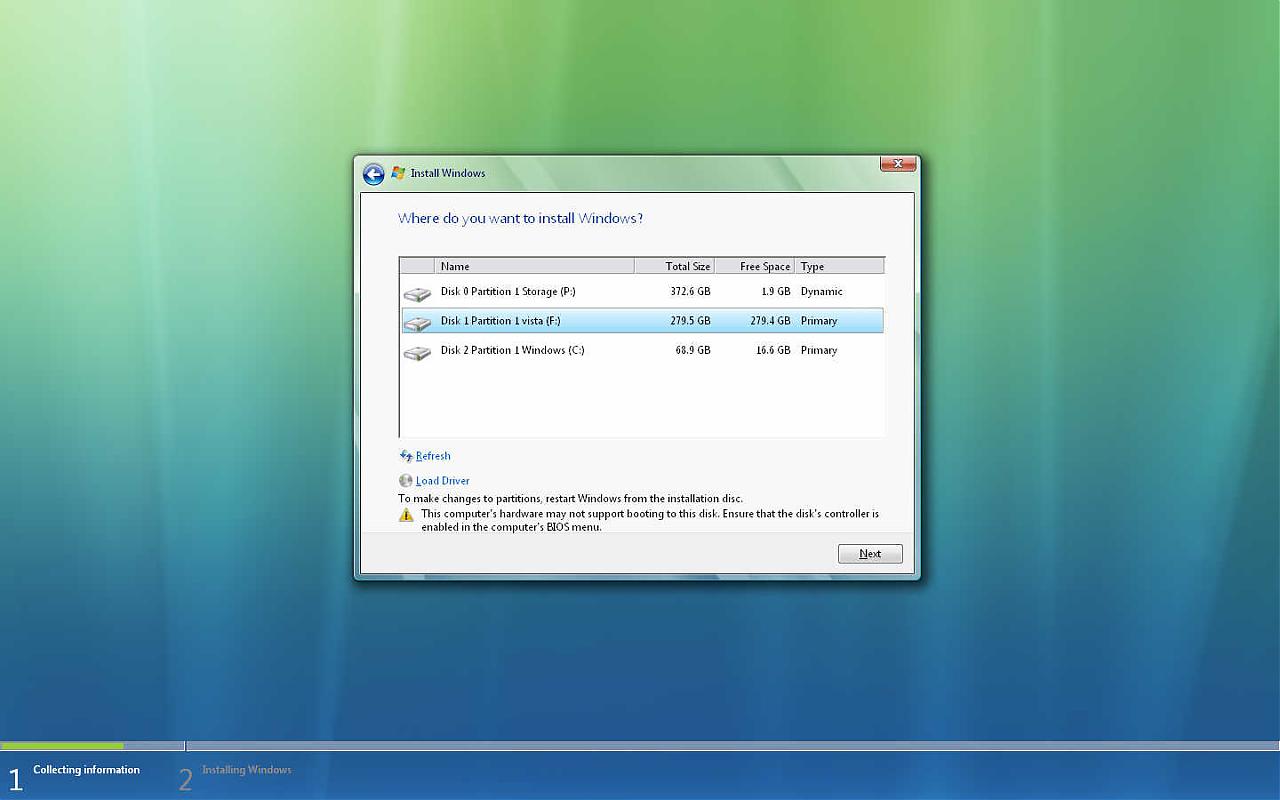Click the green setup progress bar
The height and width of the screenshot is (800, 1280).
[x=62, y=746]
